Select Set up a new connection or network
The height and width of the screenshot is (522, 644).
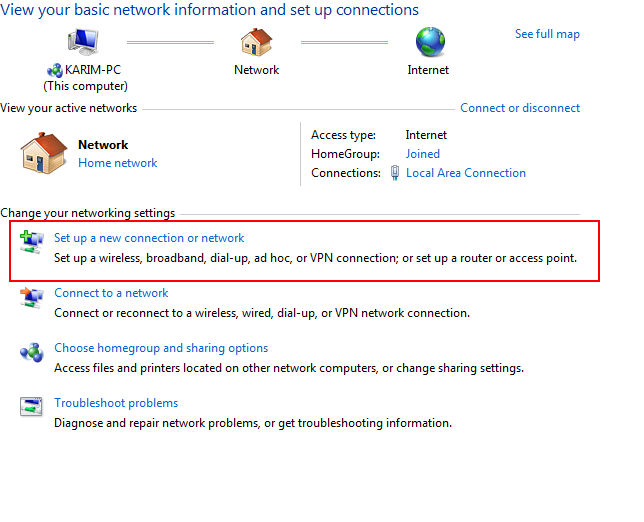point(149,238)
